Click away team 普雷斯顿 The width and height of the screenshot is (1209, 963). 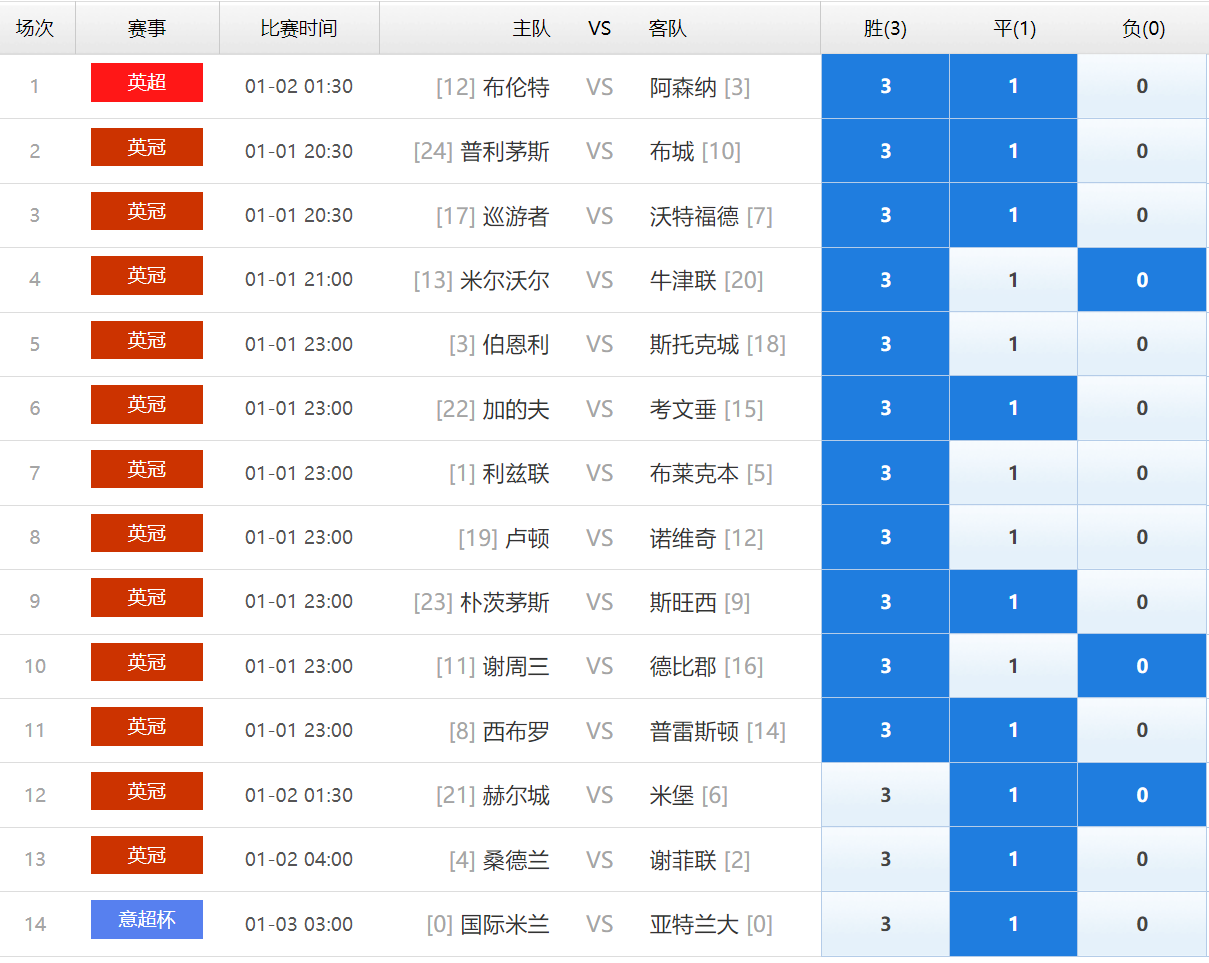coord(695,731)
